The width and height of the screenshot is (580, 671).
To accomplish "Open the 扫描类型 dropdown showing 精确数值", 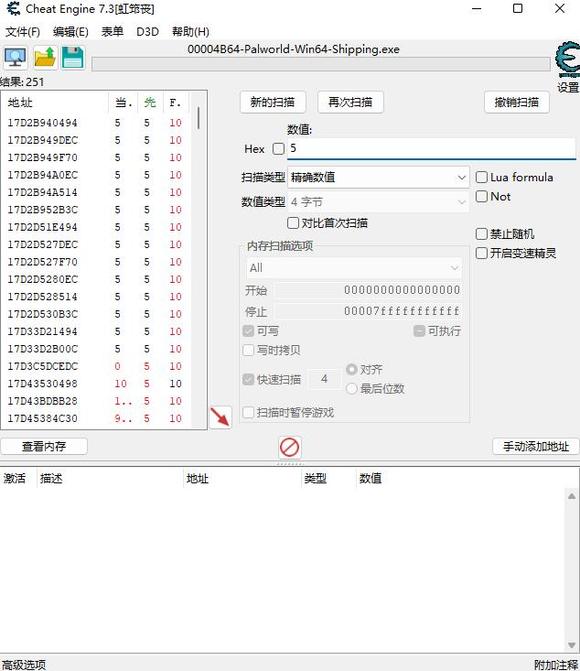I will (x=378, y=177).
